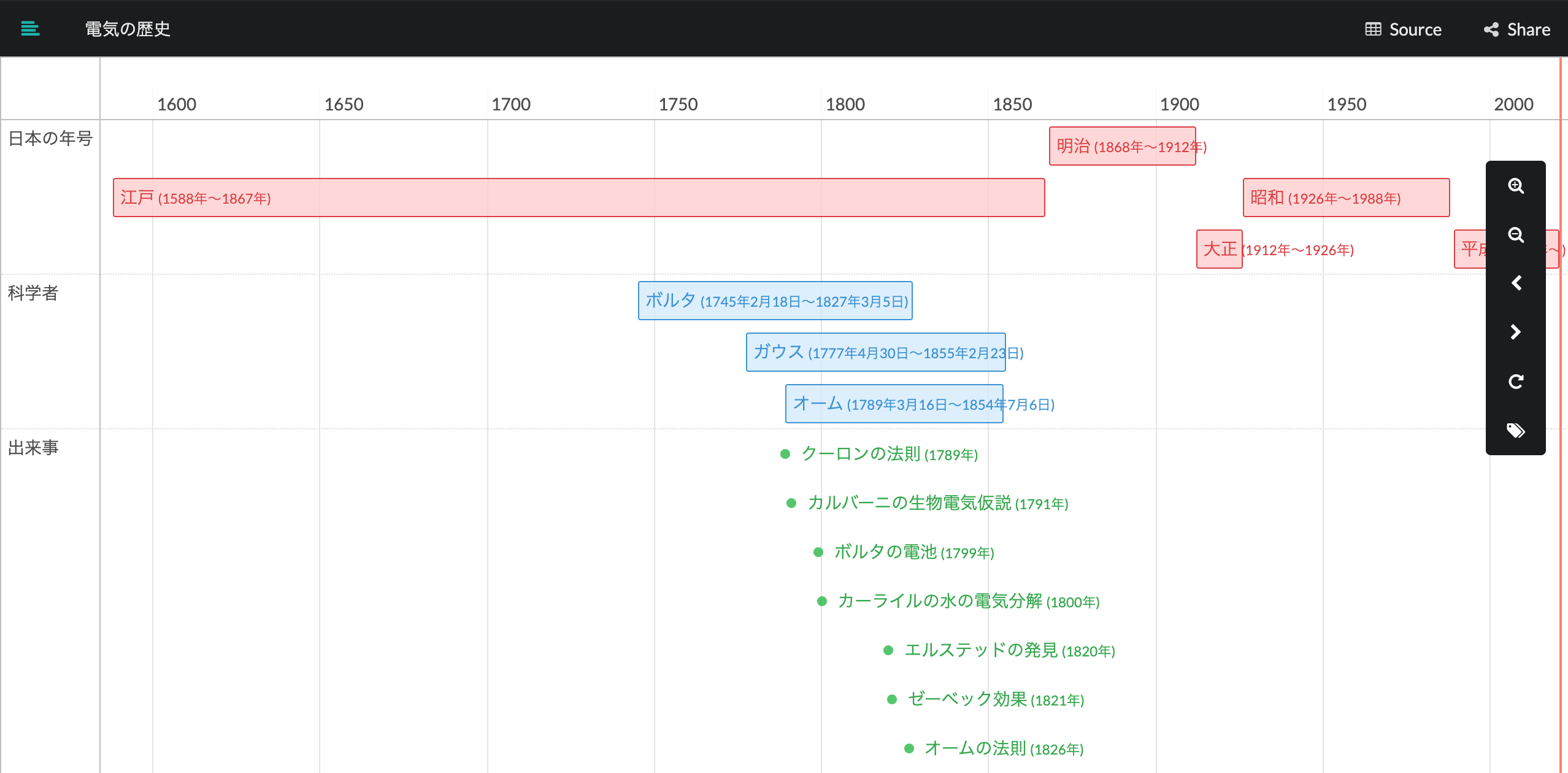Click the 1950 axis label

pyautogui.click(x=1347, y=104)
